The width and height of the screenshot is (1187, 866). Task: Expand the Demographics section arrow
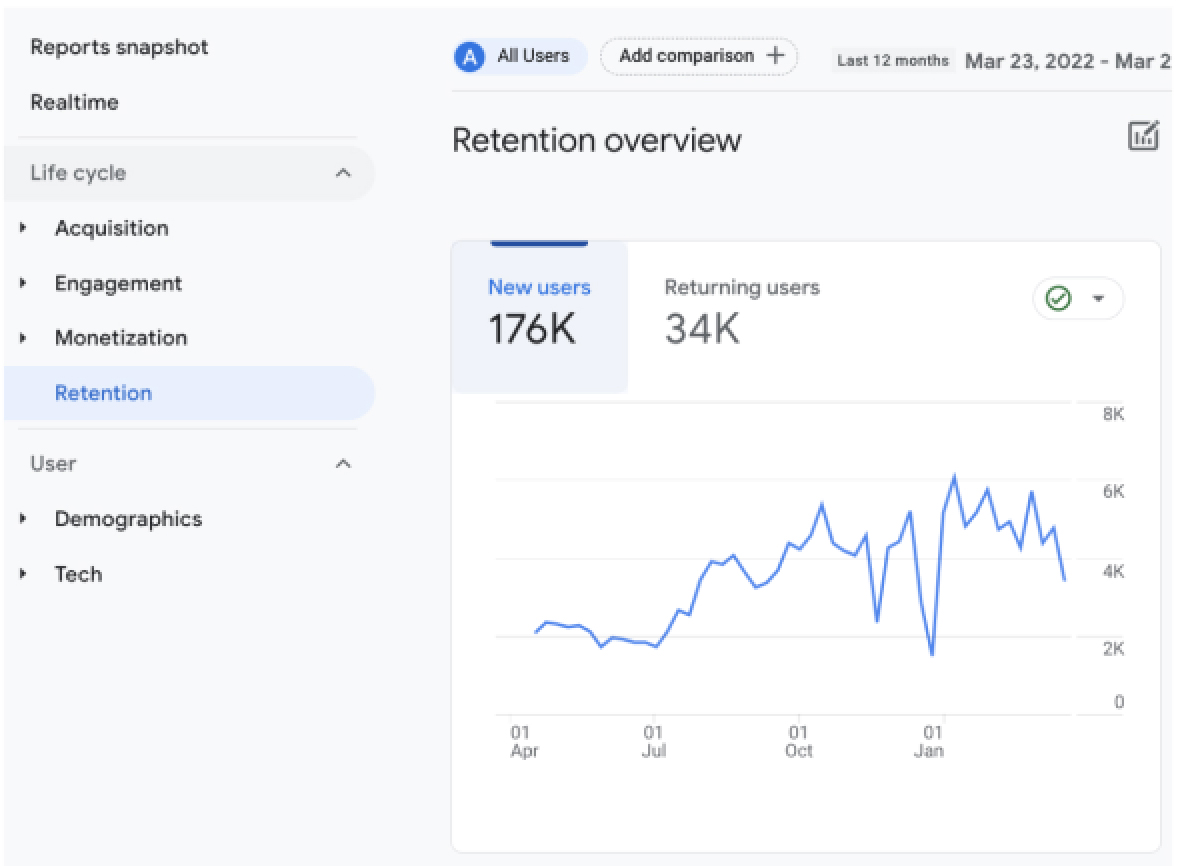[x=23, y=519]
